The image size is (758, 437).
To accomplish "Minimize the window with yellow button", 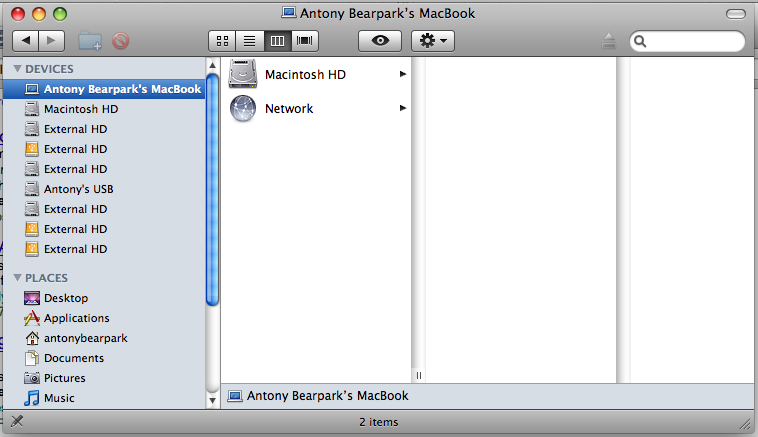I will click(39, 14).
